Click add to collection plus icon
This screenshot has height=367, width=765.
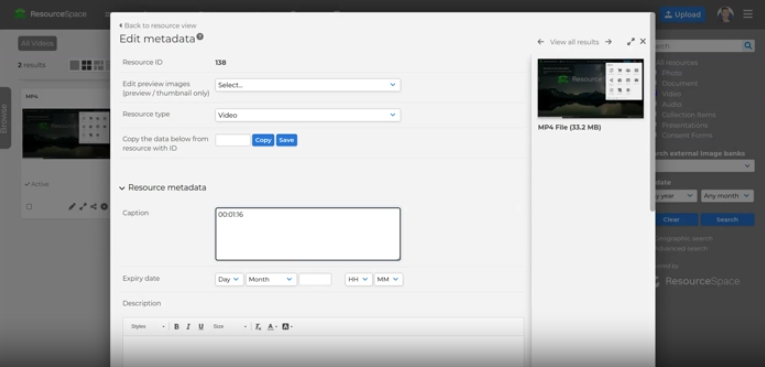104,206
